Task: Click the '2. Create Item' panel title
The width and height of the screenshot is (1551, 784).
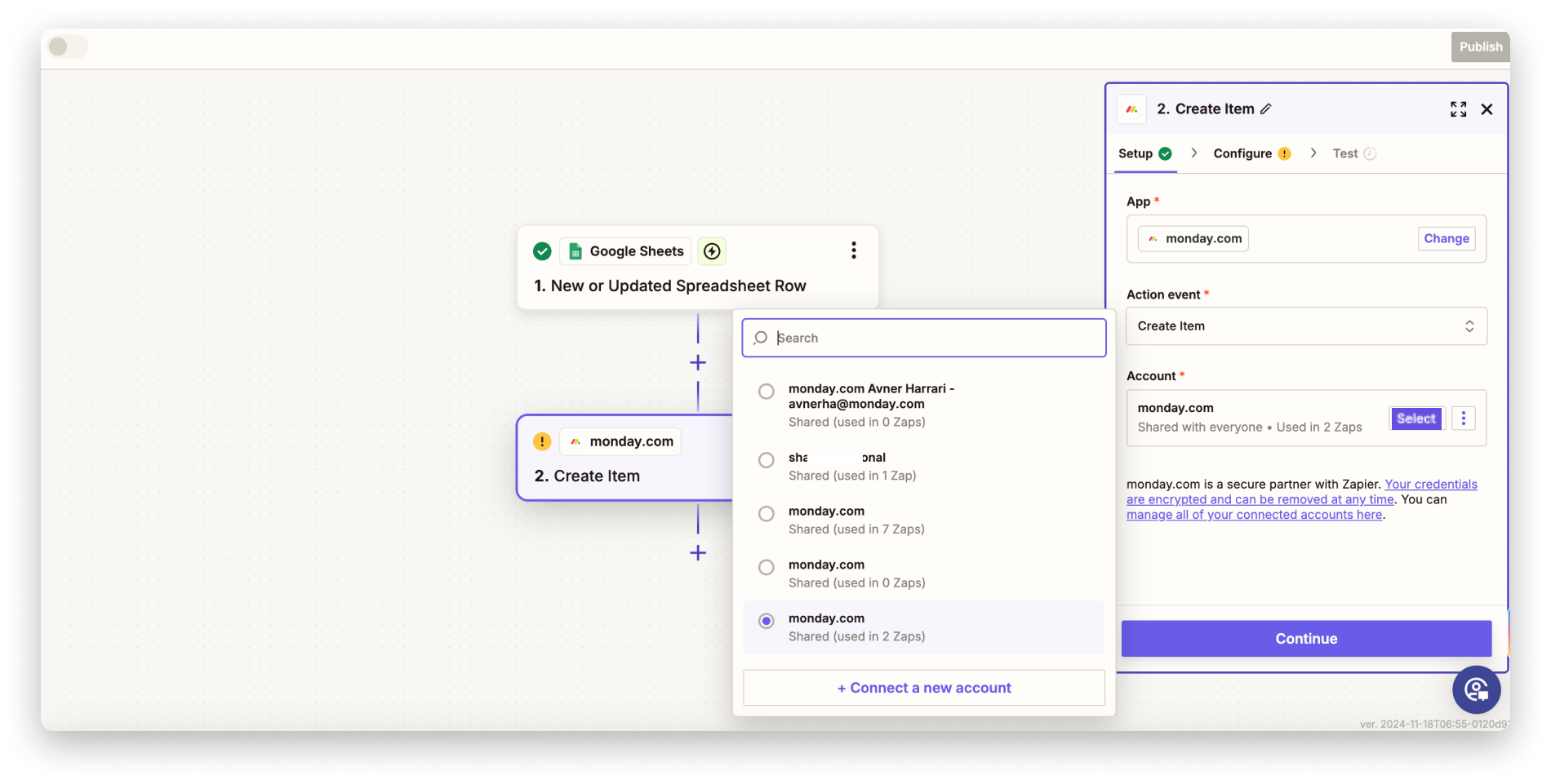Action: tap(1205, 109)
